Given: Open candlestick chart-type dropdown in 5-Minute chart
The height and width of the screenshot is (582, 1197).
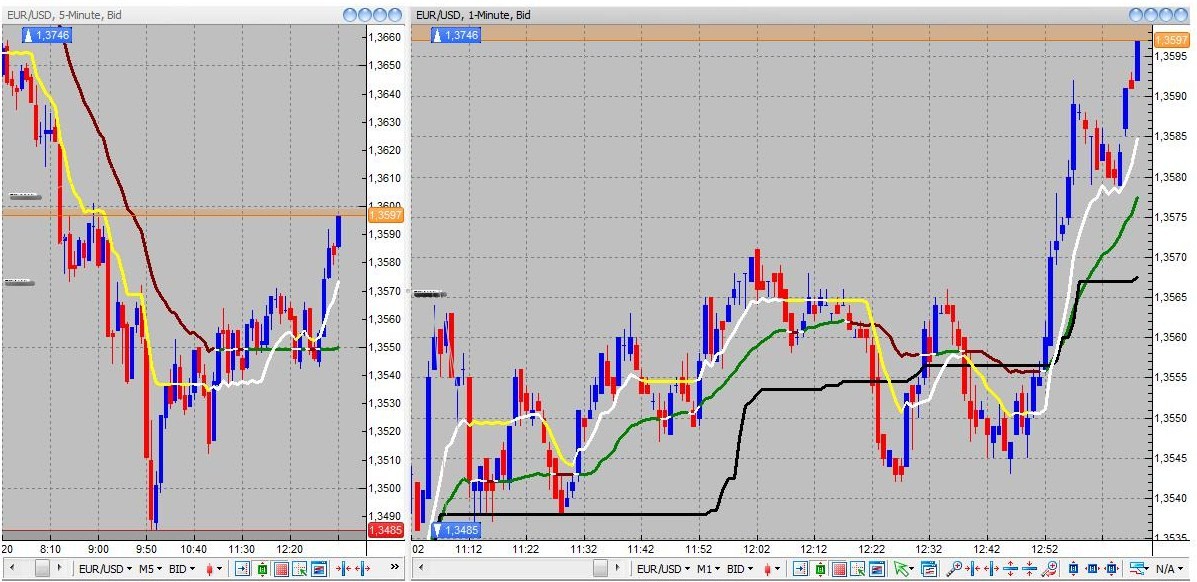Looking at the screenshot, I should tap(214, 568).
